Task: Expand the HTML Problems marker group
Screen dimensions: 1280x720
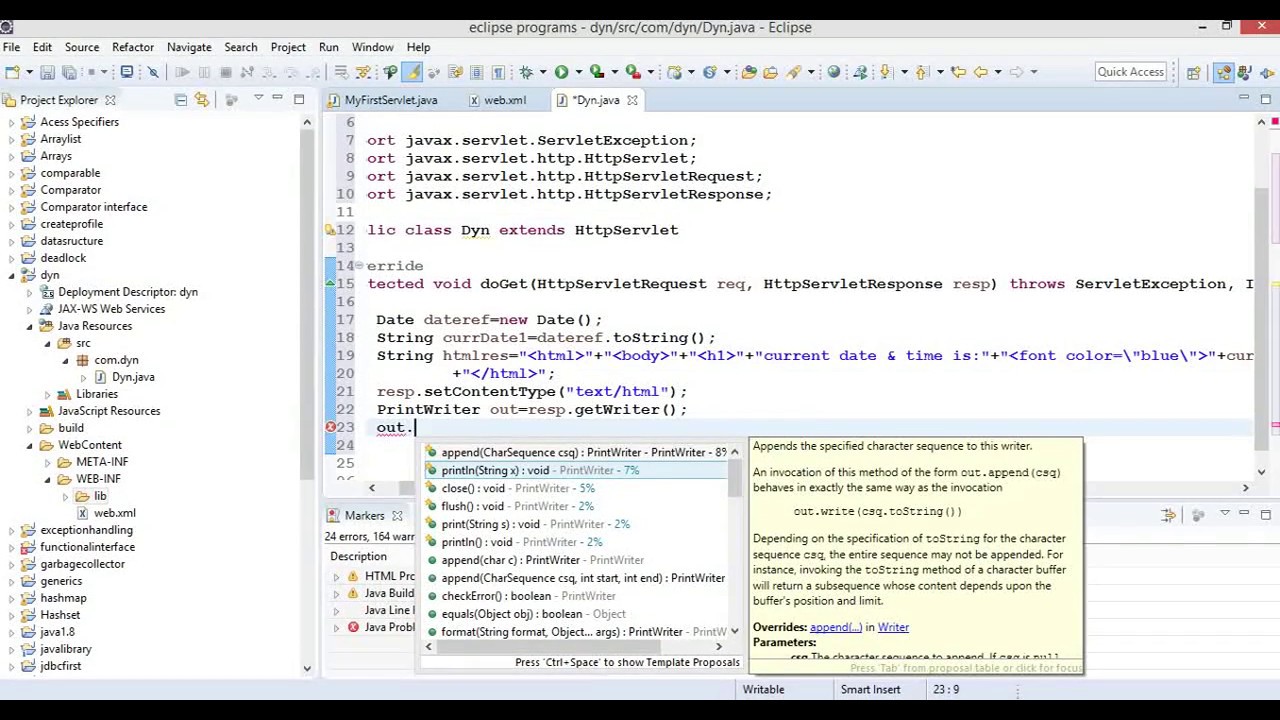Action: click(337, 576)
